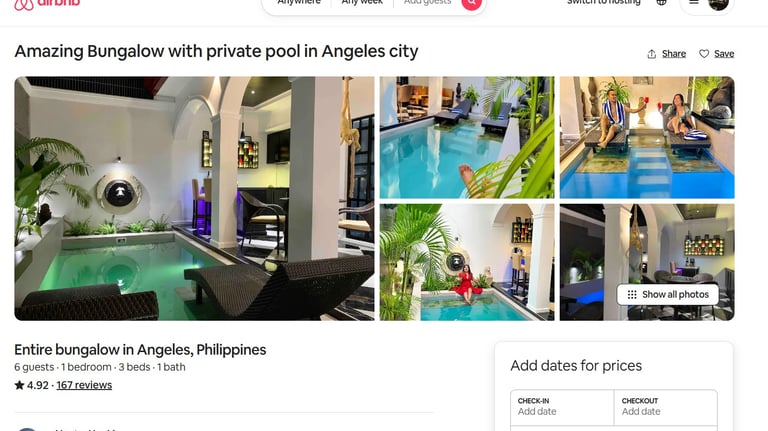
Task: Open the 167 reviews link
Action: (x=84, y=385)
